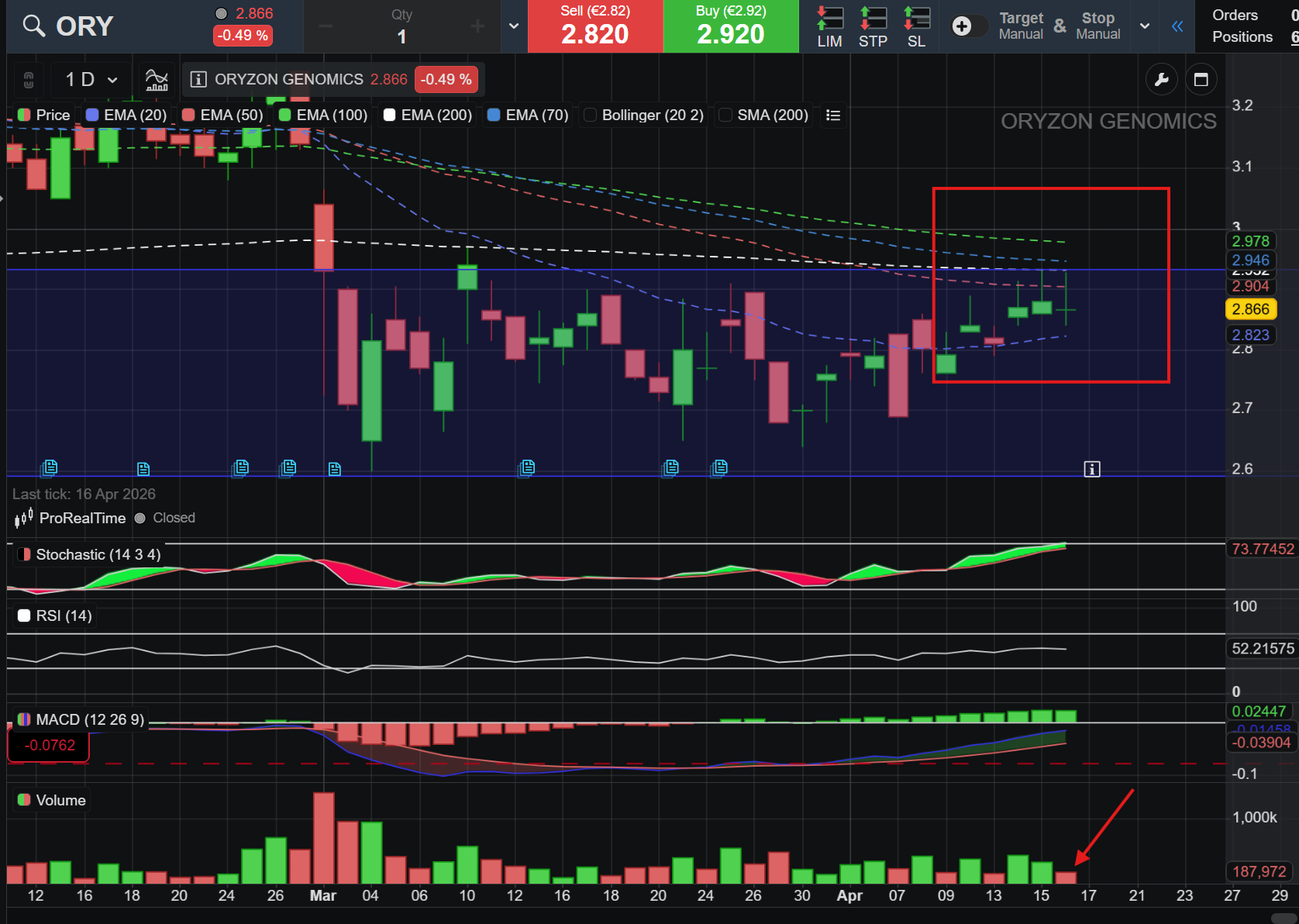Open chart settings wrench icon
Viewport: 1299px width, 924px height.
coord(1161,79)
